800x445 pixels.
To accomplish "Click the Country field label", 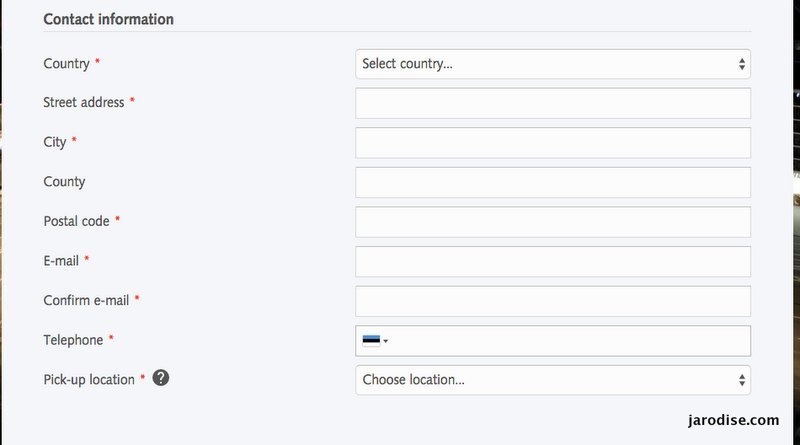I will [x=66, y=64].
